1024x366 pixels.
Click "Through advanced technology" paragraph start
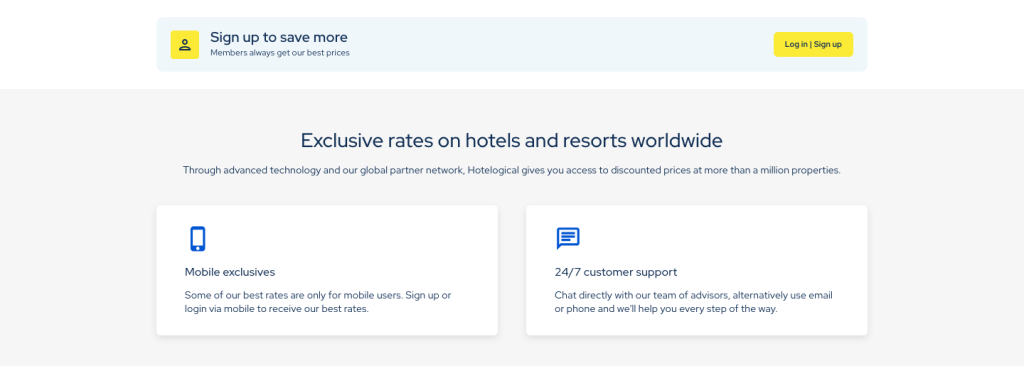(x=251, y=171)
